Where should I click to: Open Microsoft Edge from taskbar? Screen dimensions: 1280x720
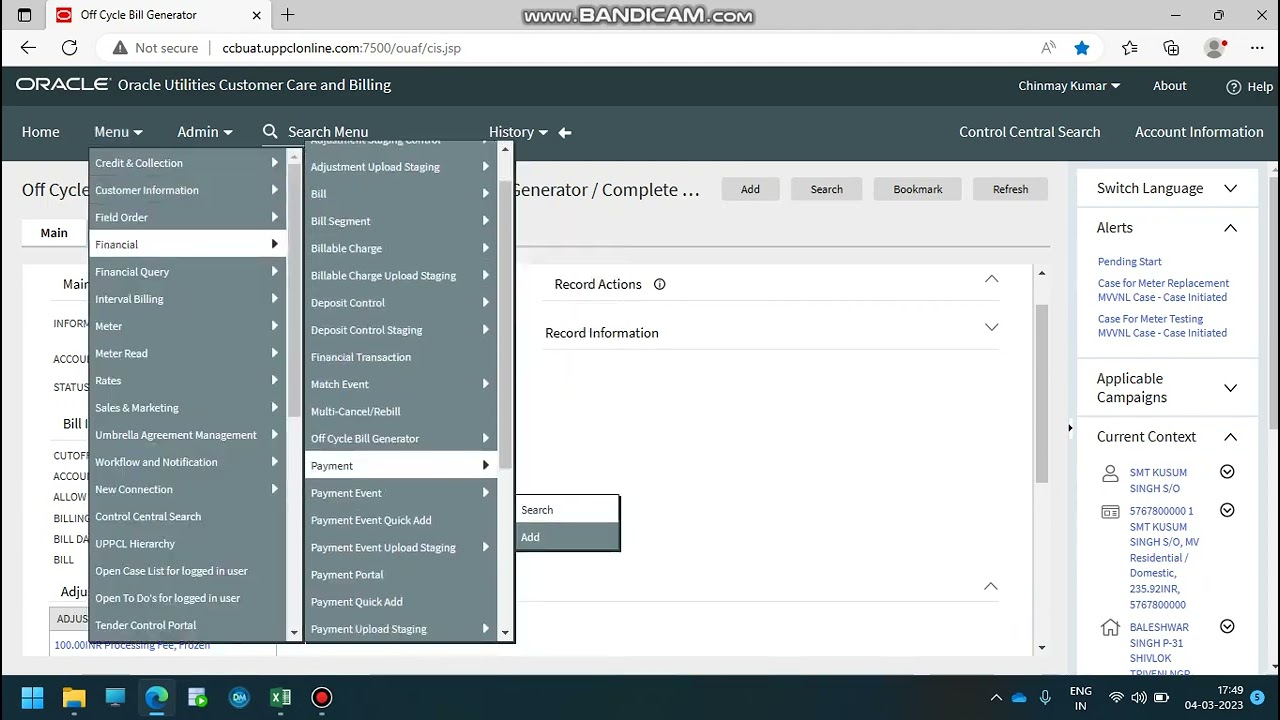coord(156,697)
